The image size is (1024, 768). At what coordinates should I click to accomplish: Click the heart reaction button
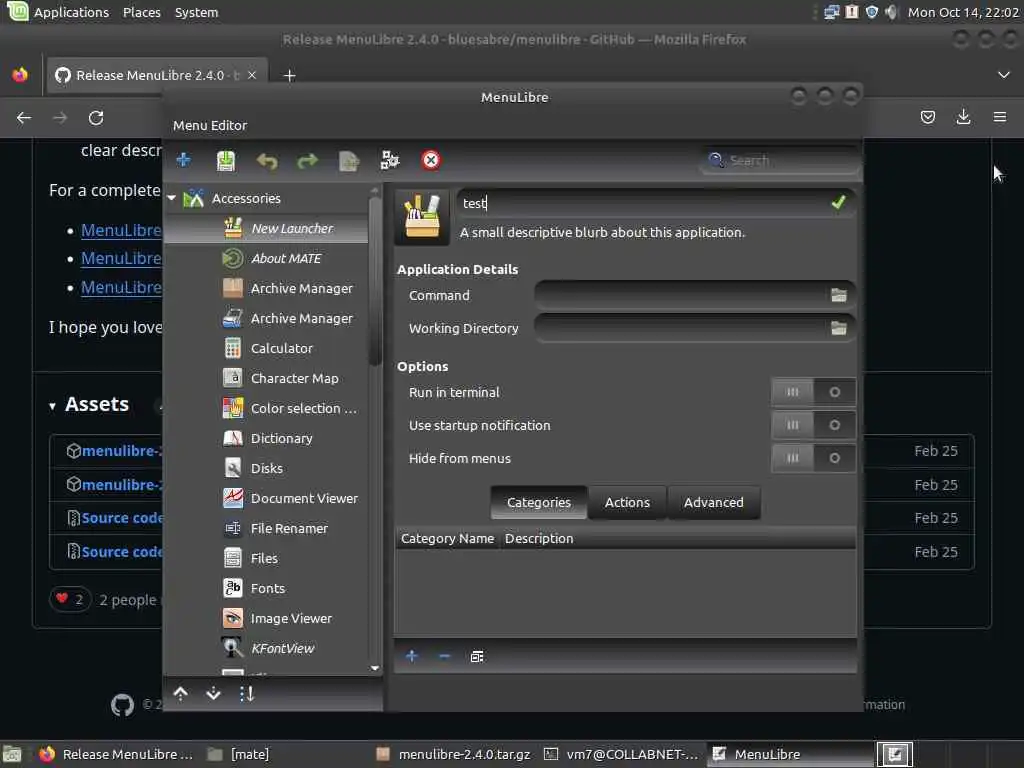click(x=70, y=599)
